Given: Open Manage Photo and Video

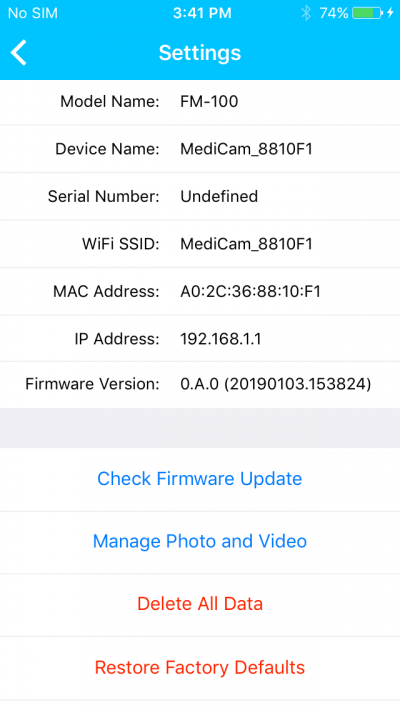Looking at the screenshot, I should coord(200,542).
